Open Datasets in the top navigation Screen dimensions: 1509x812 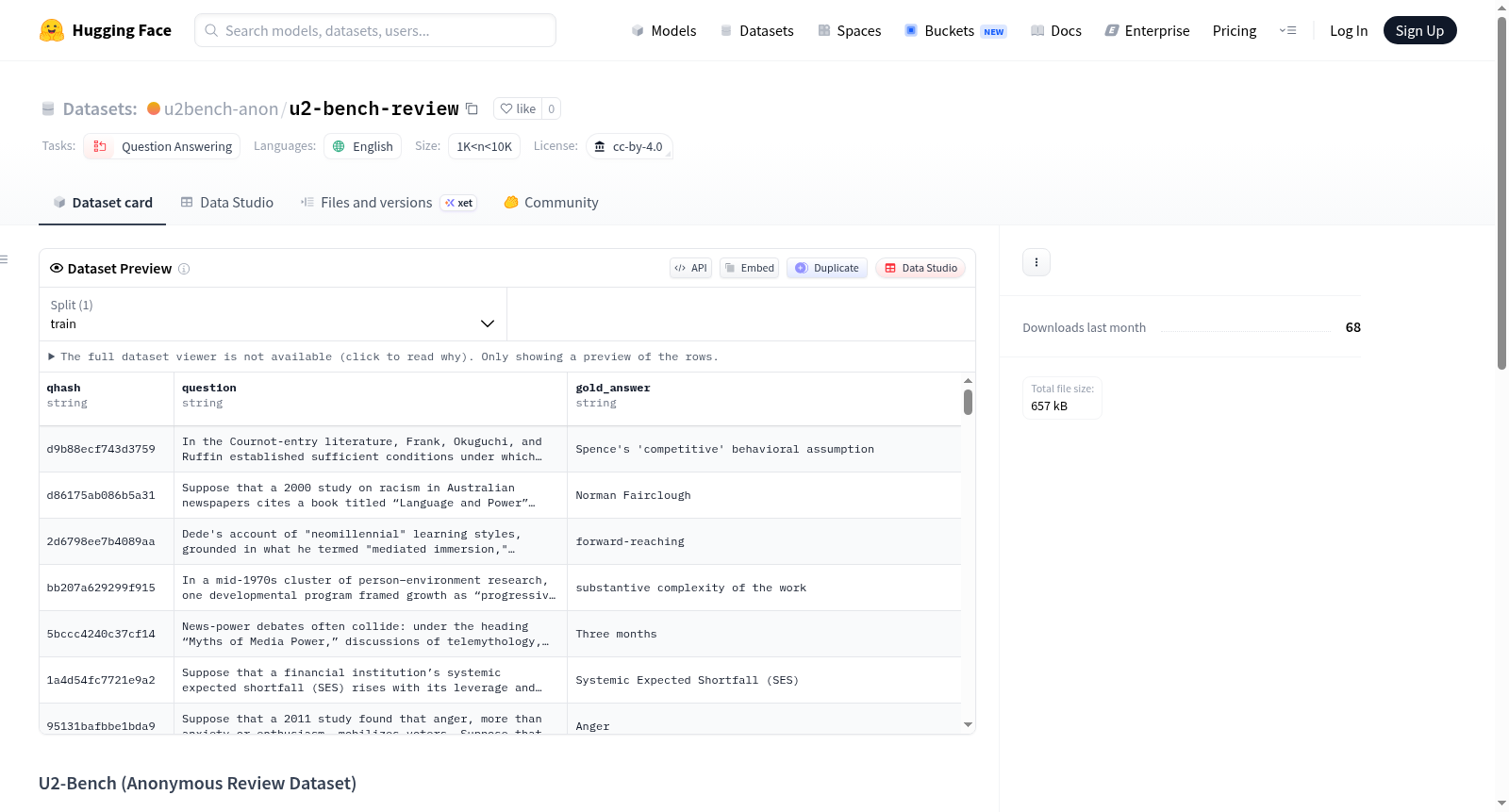pyautogui.click(x=757, y=30)
